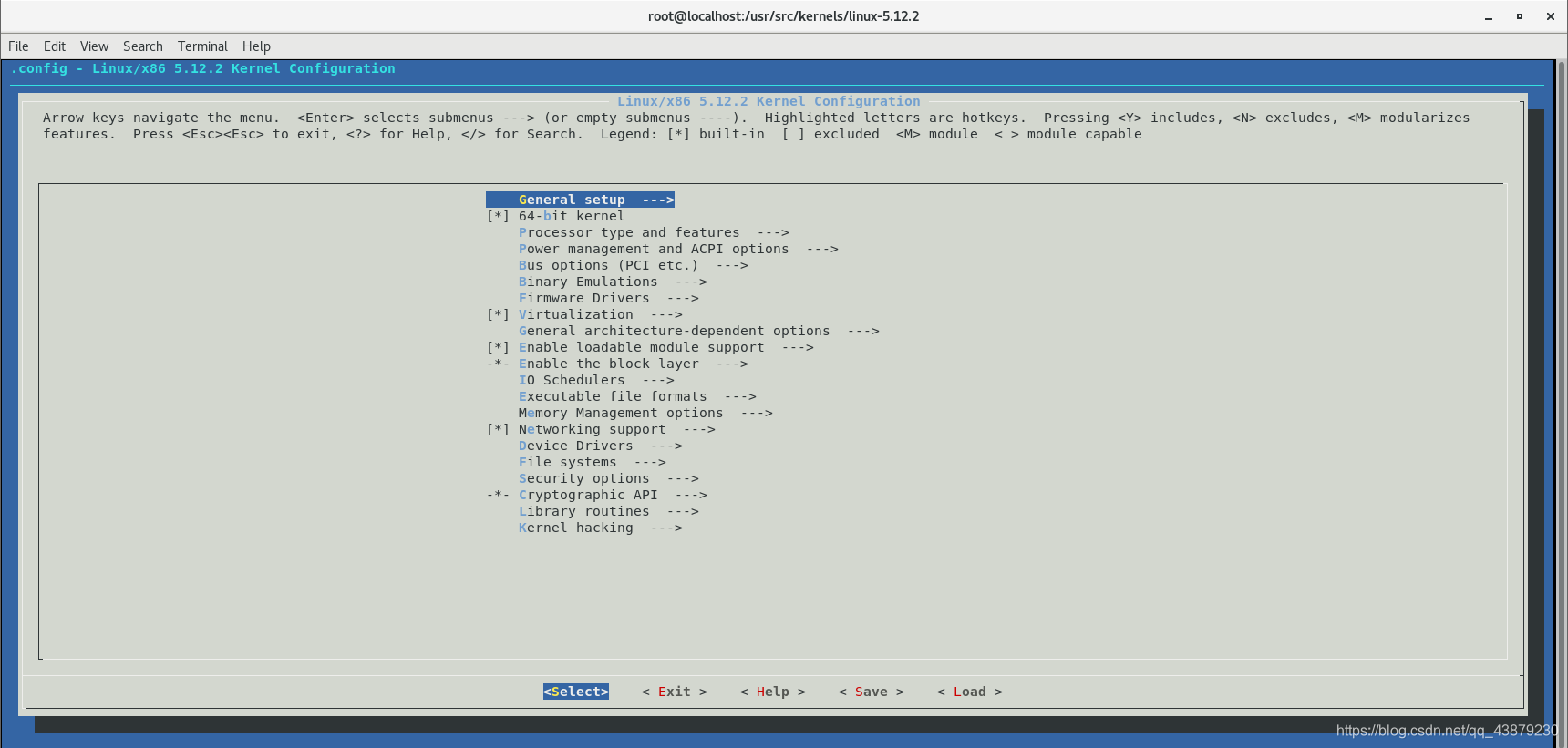Click the < Save > button
The height and width of the screenshot is (748, 1568).
click(x=872, y=692)
